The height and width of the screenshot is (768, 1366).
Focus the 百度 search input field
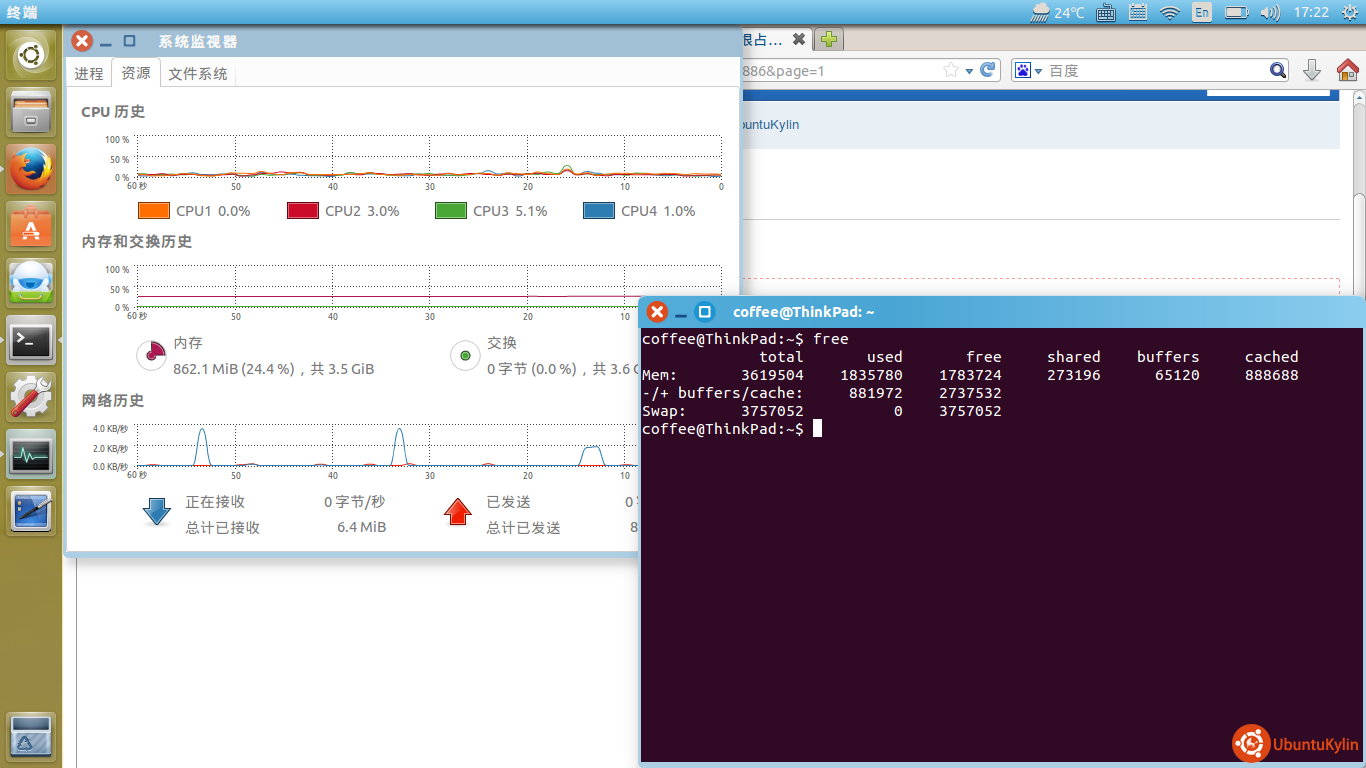tap(1155, 71)
